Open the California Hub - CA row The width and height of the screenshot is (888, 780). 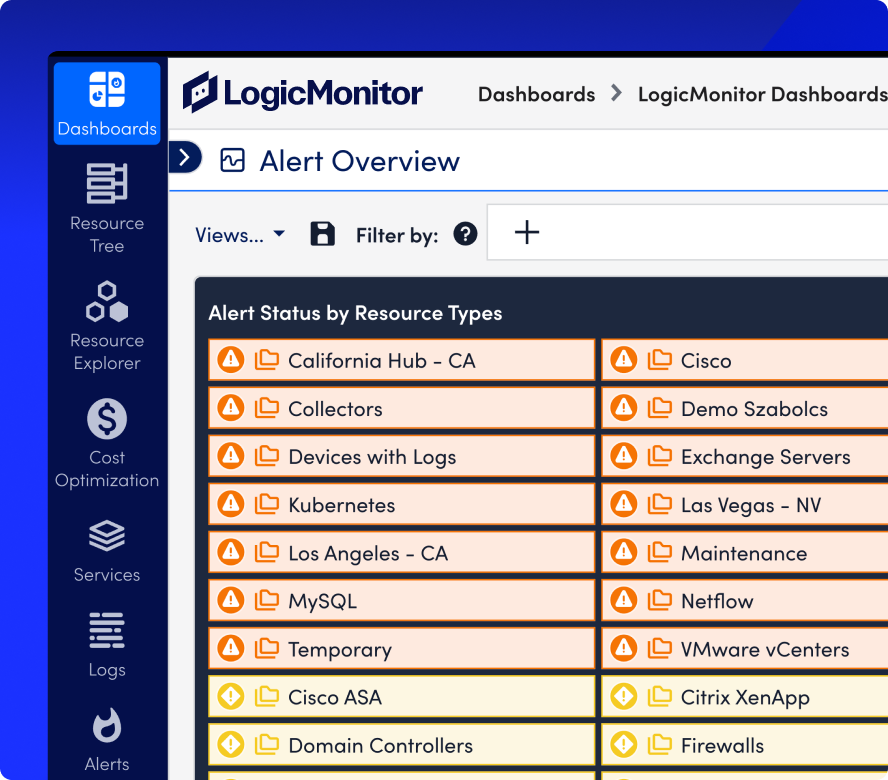[381, 361]
